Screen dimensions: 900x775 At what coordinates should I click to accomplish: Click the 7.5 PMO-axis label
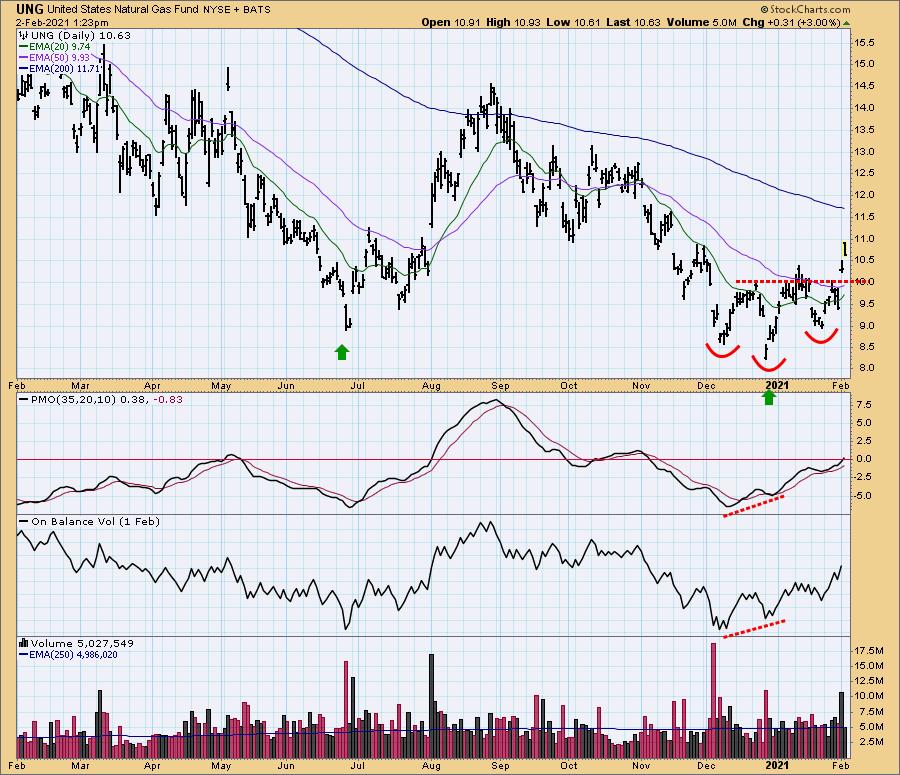tap(864, 405)
